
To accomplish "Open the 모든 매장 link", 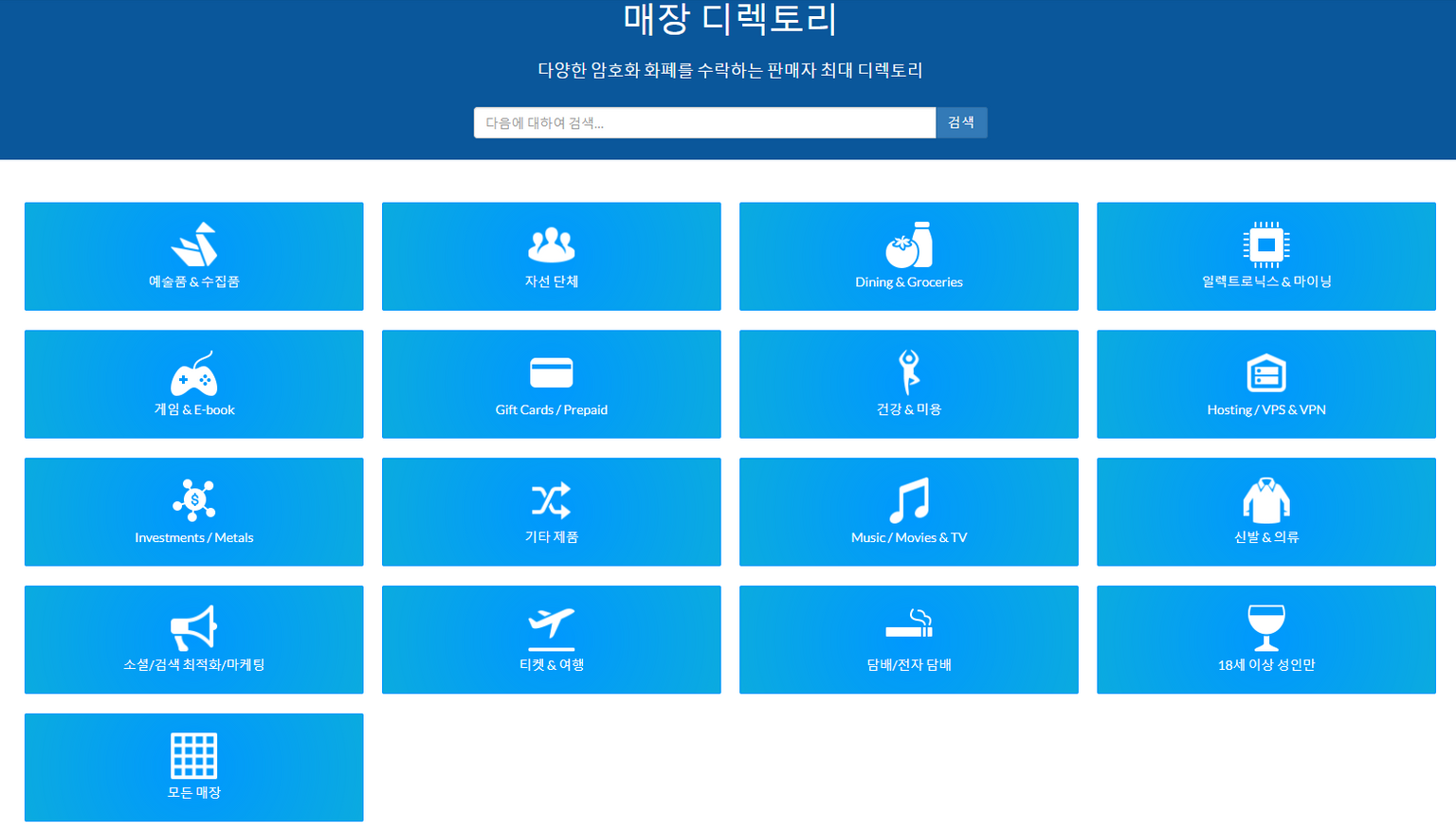I will click(x=194, y=768).
